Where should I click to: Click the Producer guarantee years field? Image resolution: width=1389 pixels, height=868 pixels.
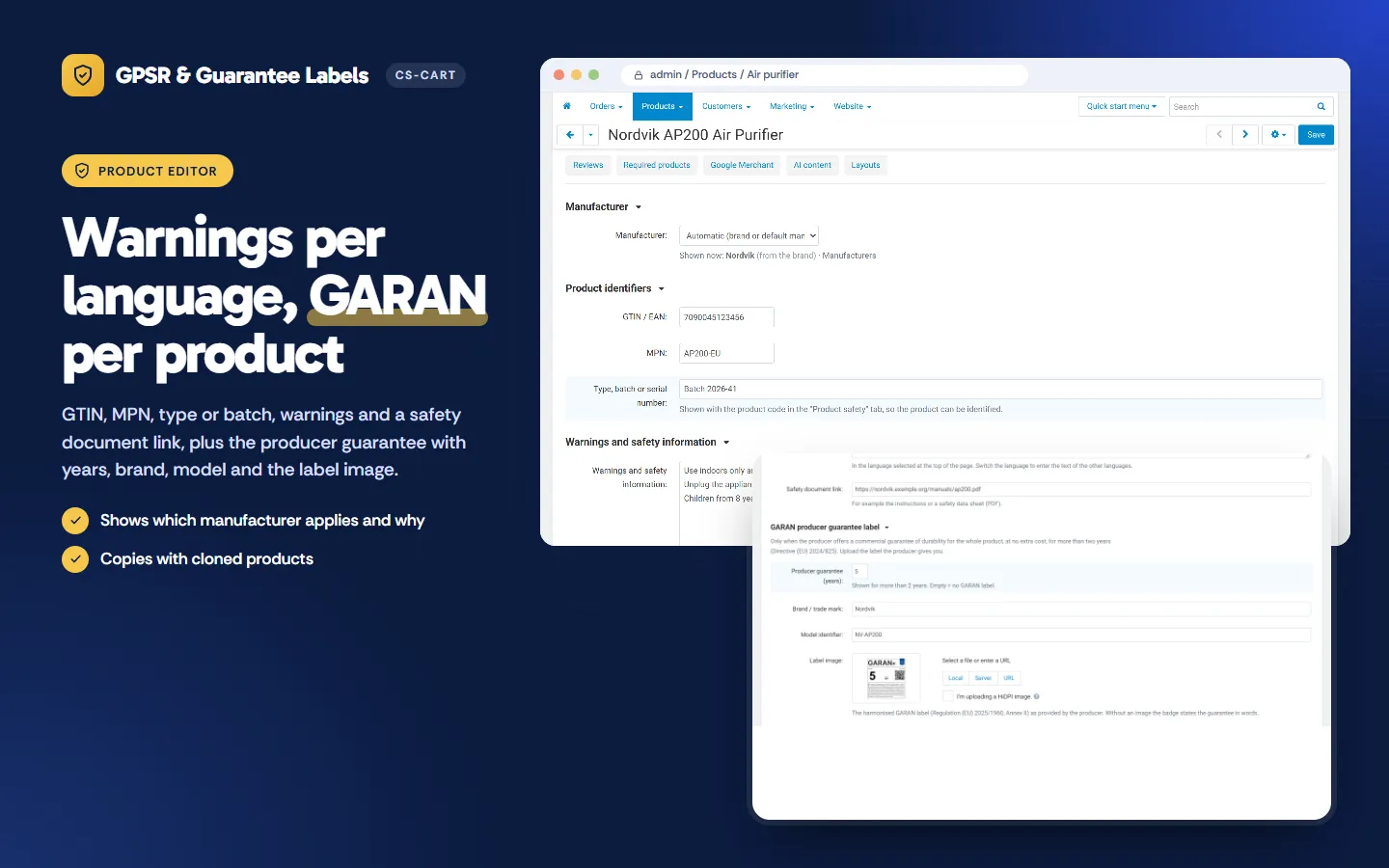tap(858, 572)
